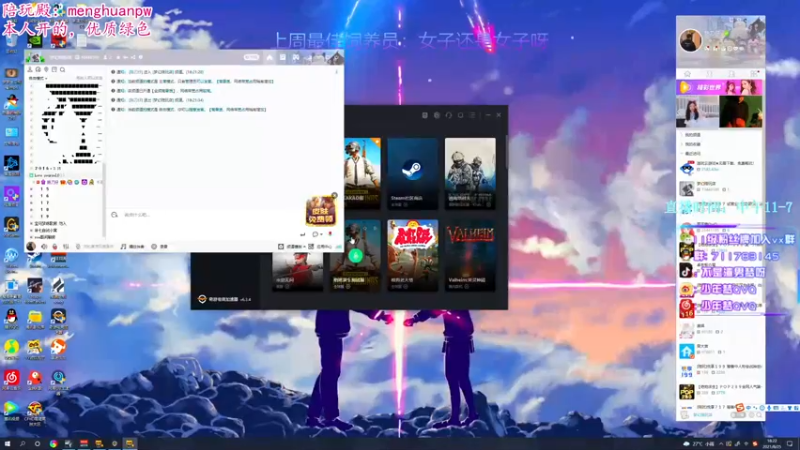
Task: Click search magnifier in channel sidebar
Action: point(63,69)
